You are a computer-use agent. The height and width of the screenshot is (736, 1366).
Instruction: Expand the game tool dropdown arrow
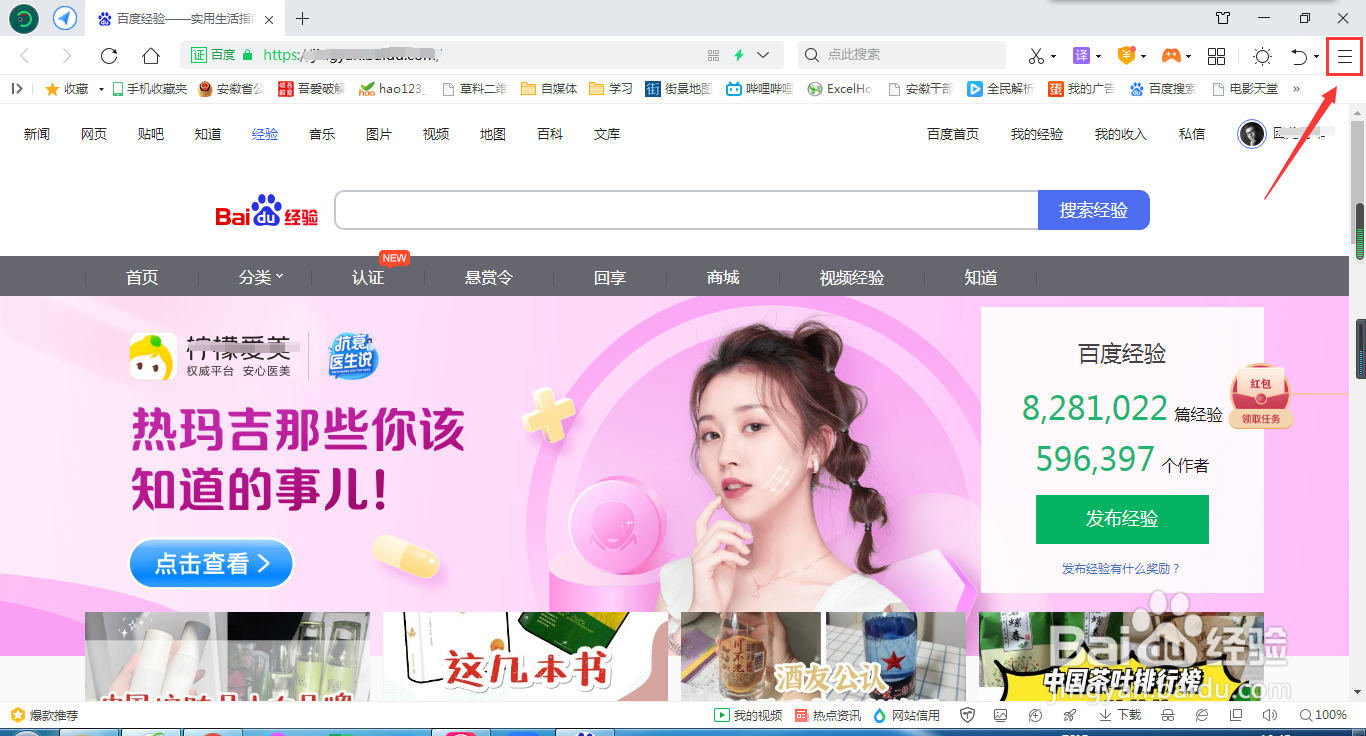coord(1188,57)
